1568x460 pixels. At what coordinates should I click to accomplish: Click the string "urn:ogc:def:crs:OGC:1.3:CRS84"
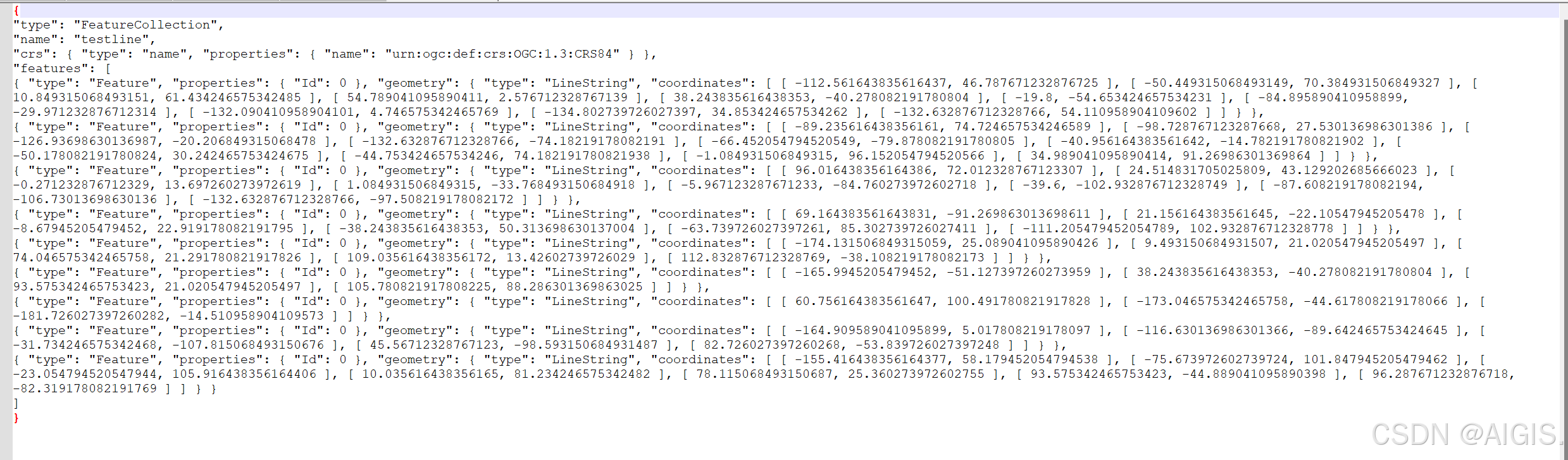pos(502,54)
